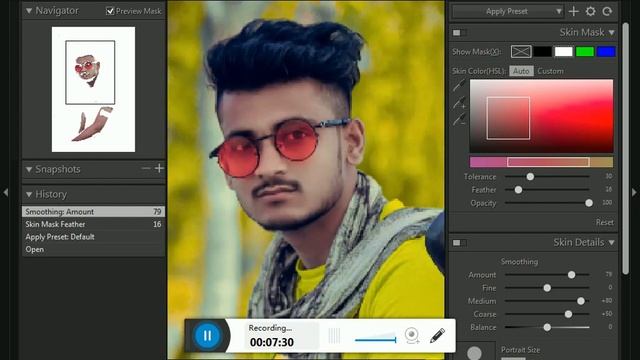Toggle the Skin Mask section switch
The height and width of the screenshot is (360, 640).
[459, 32]
